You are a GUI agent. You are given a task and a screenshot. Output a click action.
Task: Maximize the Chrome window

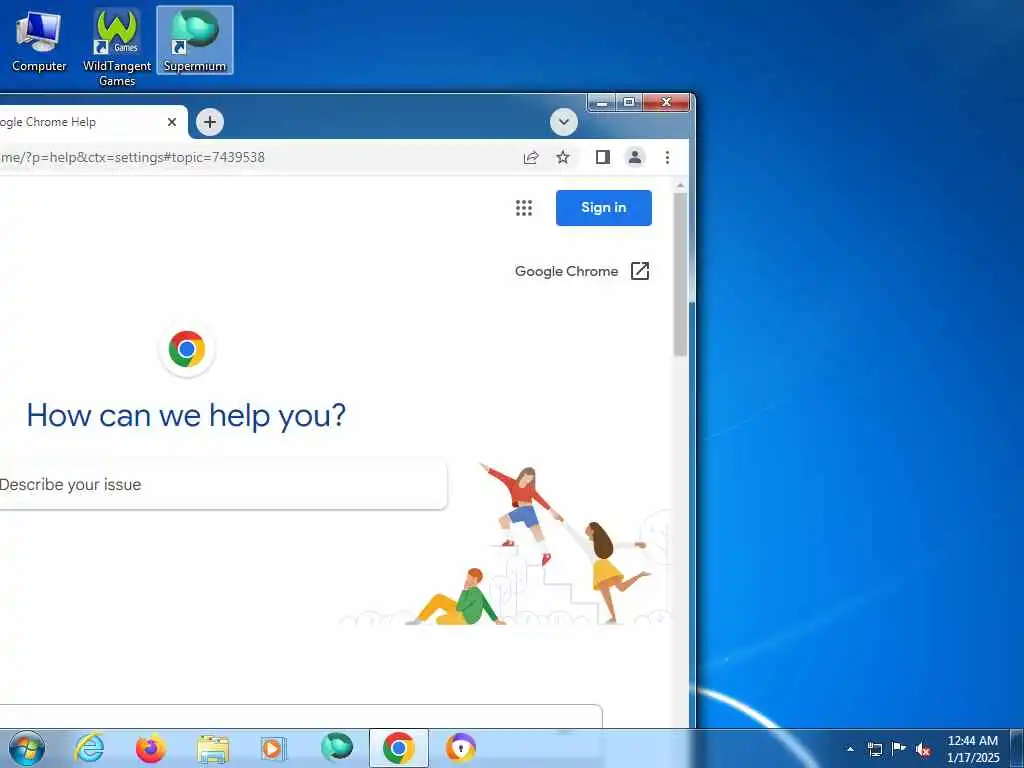click(629, 103)
